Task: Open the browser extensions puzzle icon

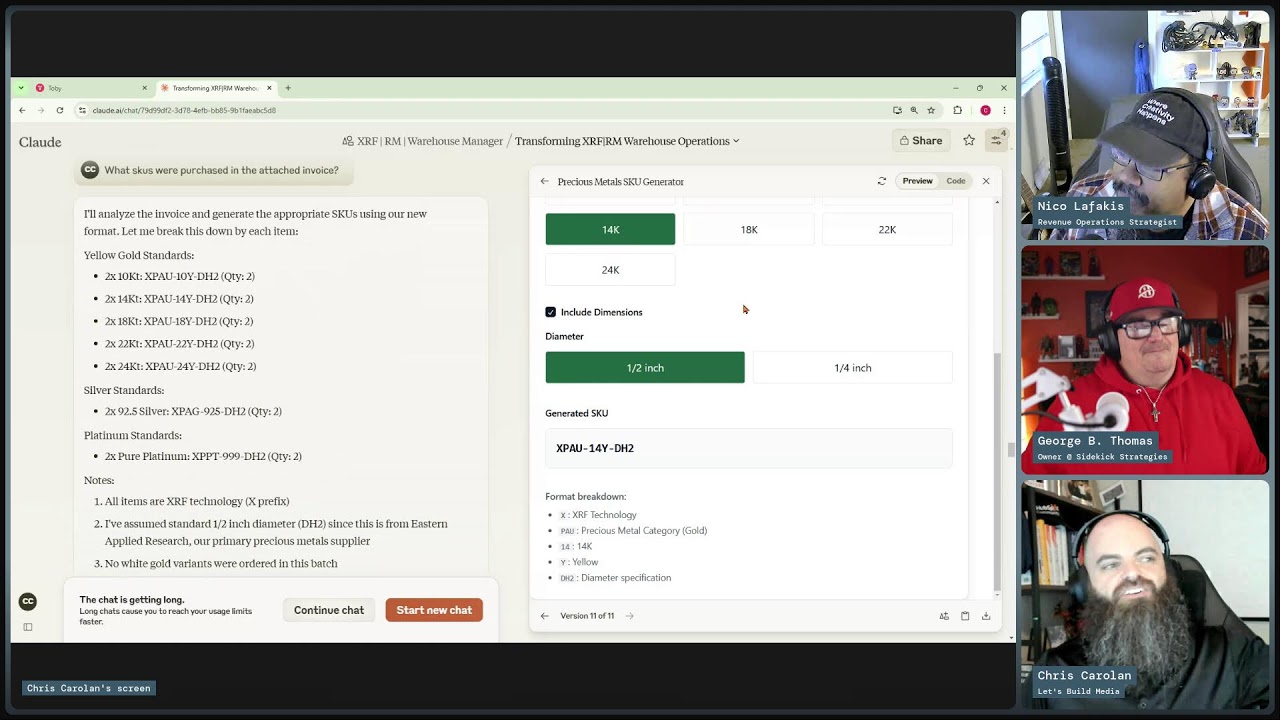Action: (x=957, y=110)
